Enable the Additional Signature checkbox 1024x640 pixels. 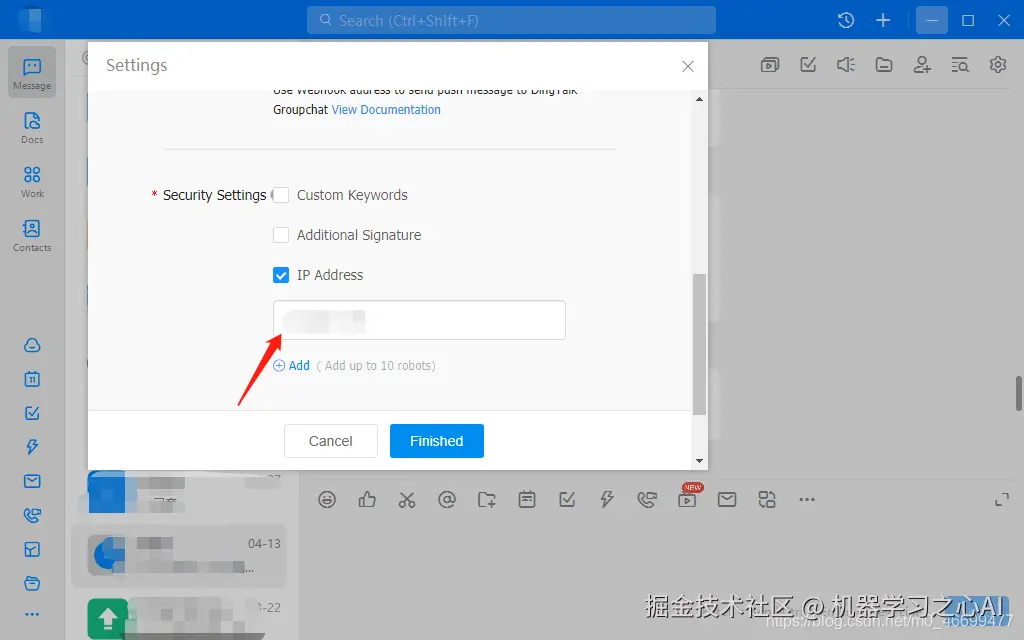281,235
